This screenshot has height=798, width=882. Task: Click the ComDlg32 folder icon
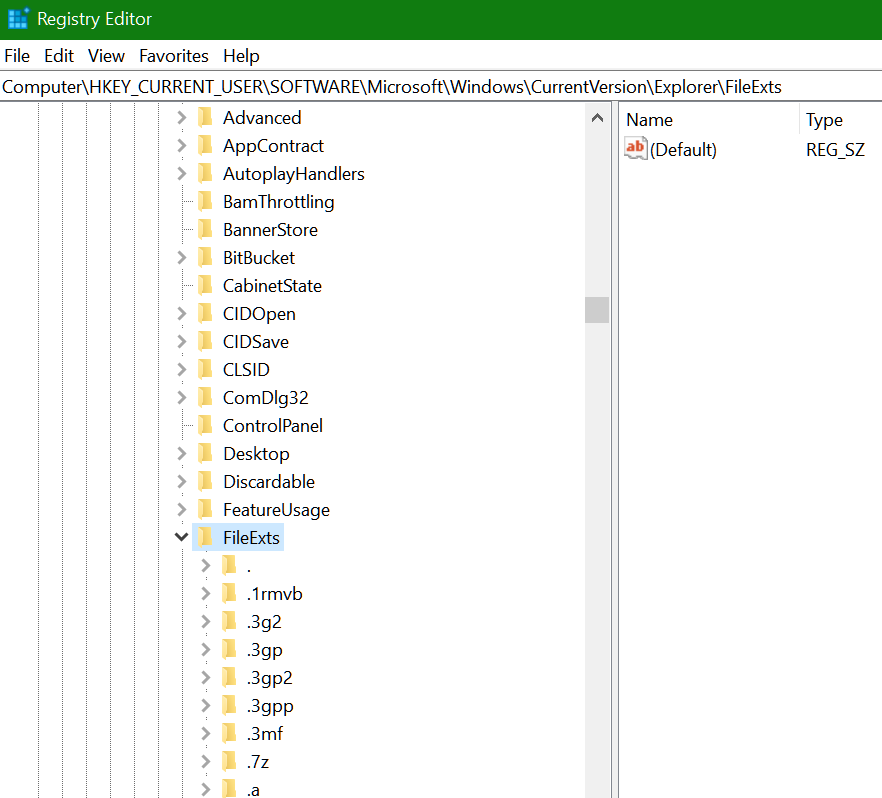pos(205,398)
